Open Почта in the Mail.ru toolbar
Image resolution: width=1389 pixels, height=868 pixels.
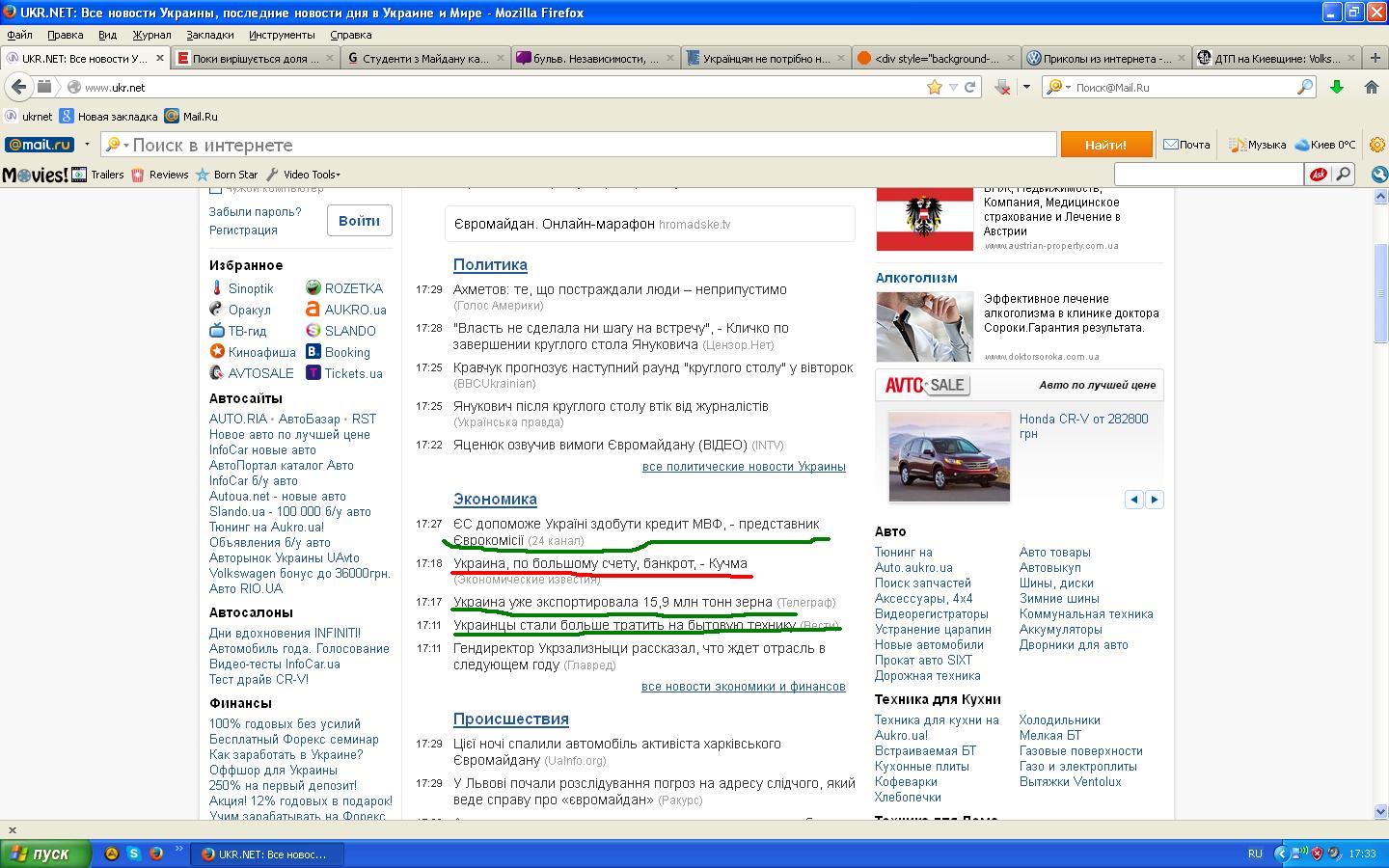coord(1186,145)
